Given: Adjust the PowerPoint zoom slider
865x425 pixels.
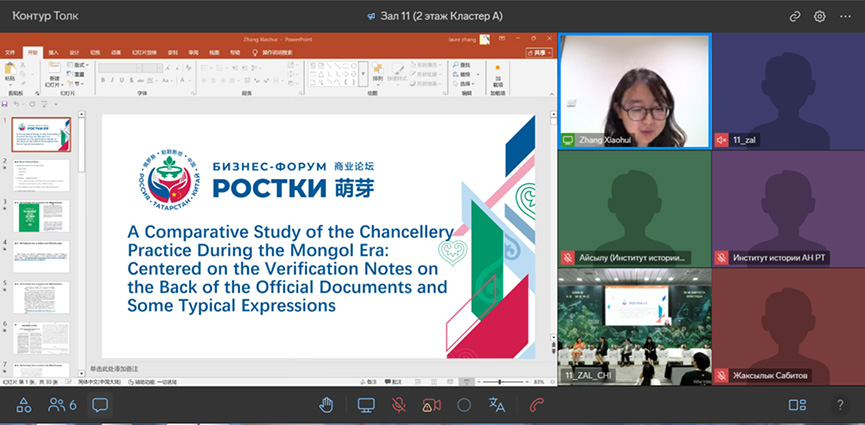Looking at the screenshot, I should 500,382.
